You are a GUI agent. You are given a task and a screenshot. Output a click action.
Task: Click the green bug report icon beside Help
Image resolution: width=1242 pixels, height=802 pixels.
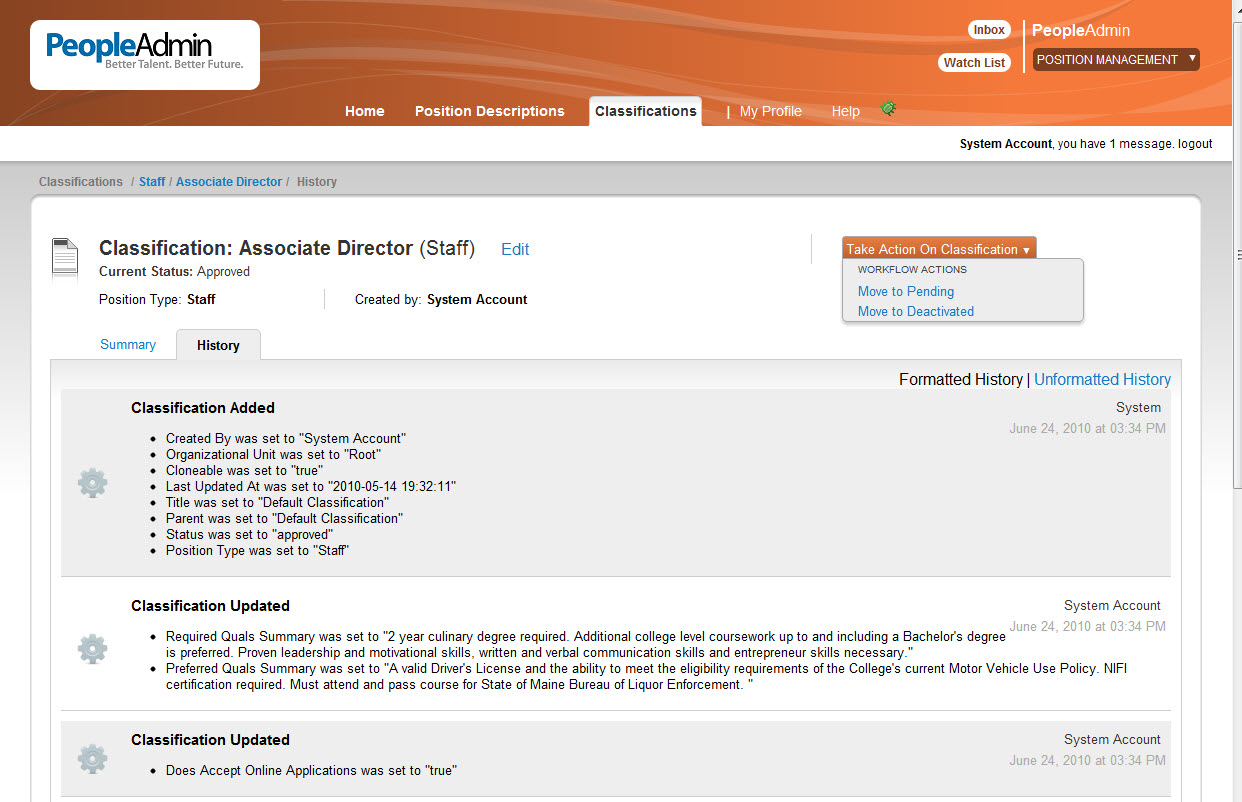[888, 109]
